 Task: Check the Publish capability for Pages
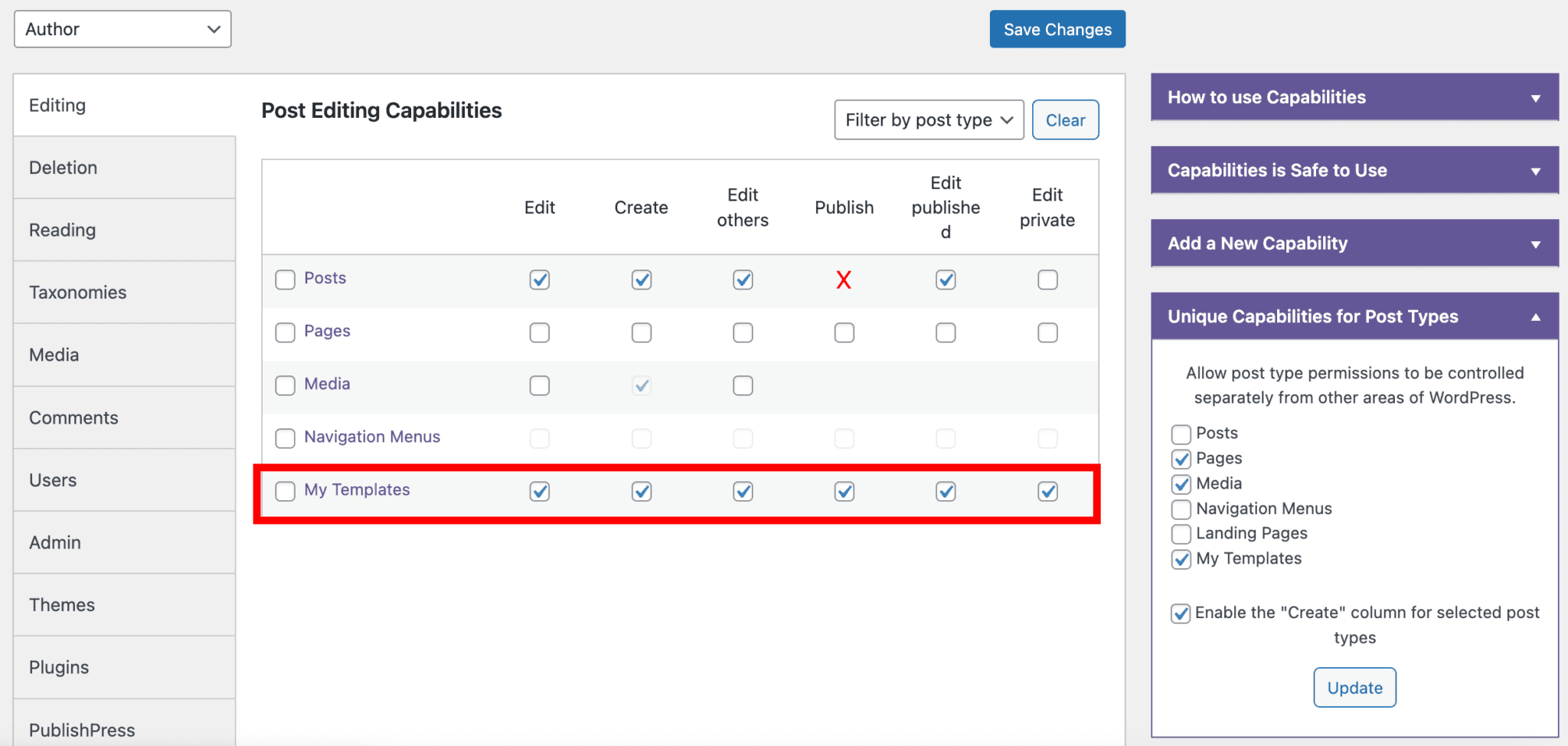pyautogui.click(x=844, y=332)
